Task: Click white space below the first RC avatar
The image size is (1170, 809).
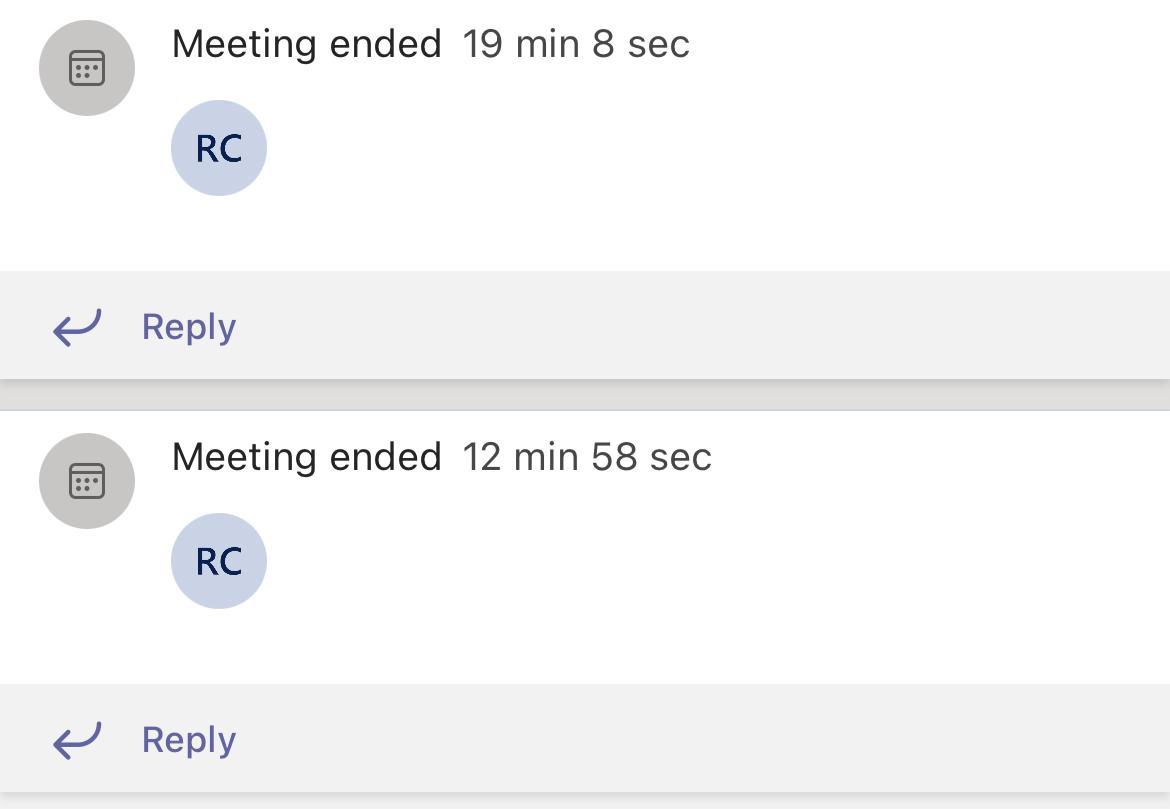Action: pos(219,235)
